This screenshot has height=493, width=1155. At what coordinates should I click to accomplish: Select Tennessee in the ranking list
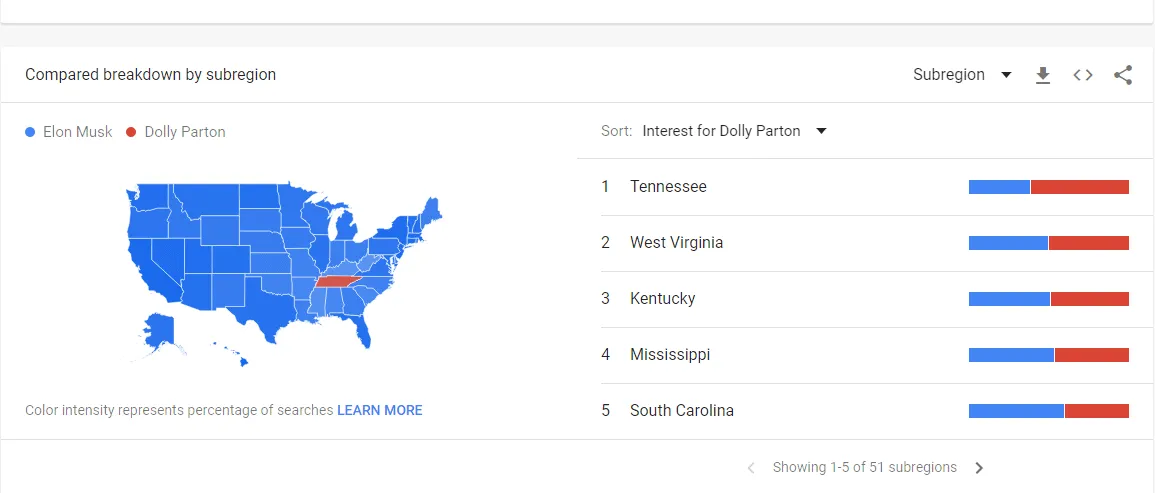pos(668,187)
